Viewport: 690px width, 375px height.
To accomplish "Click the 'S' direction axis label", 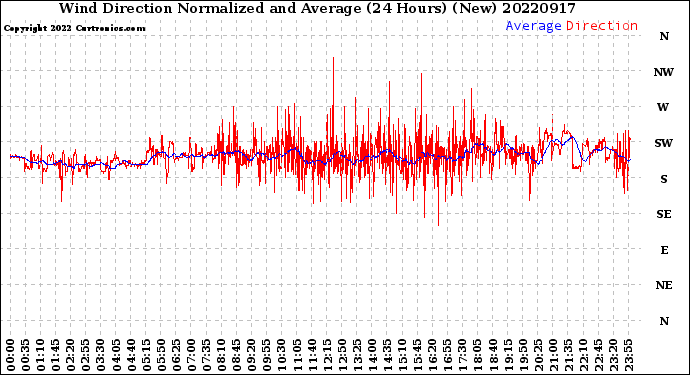I will click(664, 179).
